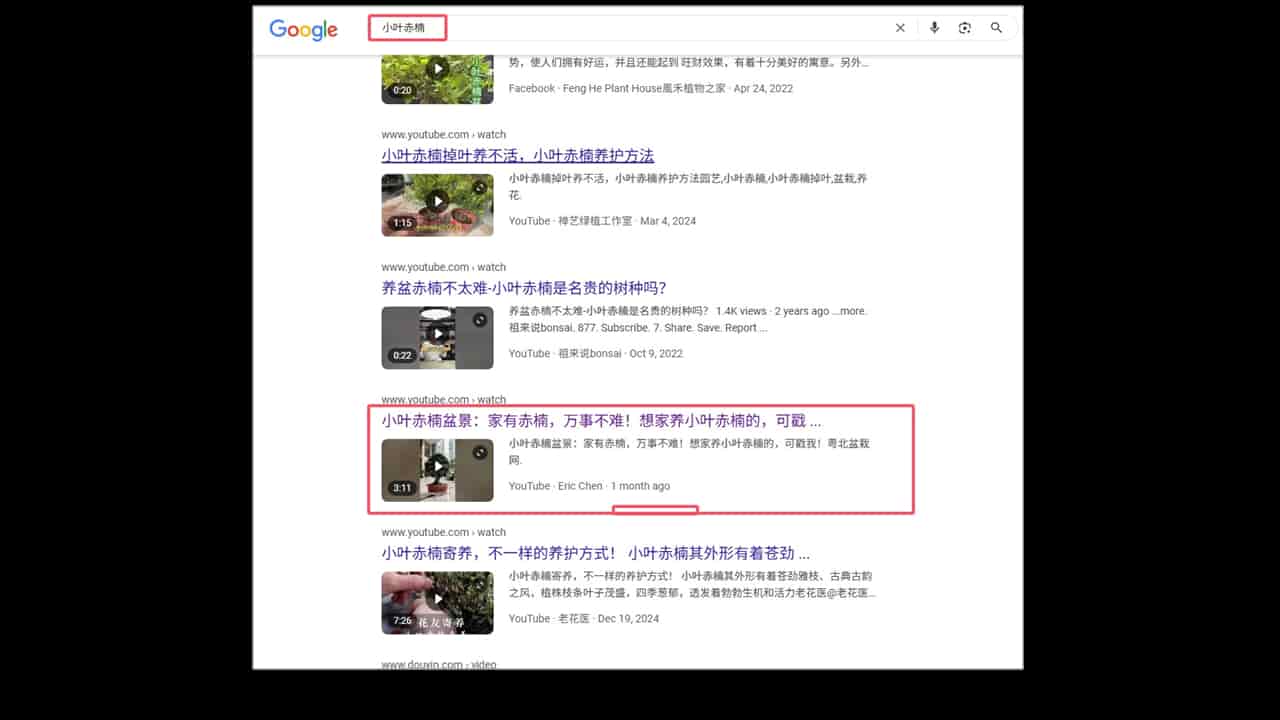Click the preview icon on the 1:15 thumbnail
Screen dimensions: 1280x720
[x=480, y=187]
